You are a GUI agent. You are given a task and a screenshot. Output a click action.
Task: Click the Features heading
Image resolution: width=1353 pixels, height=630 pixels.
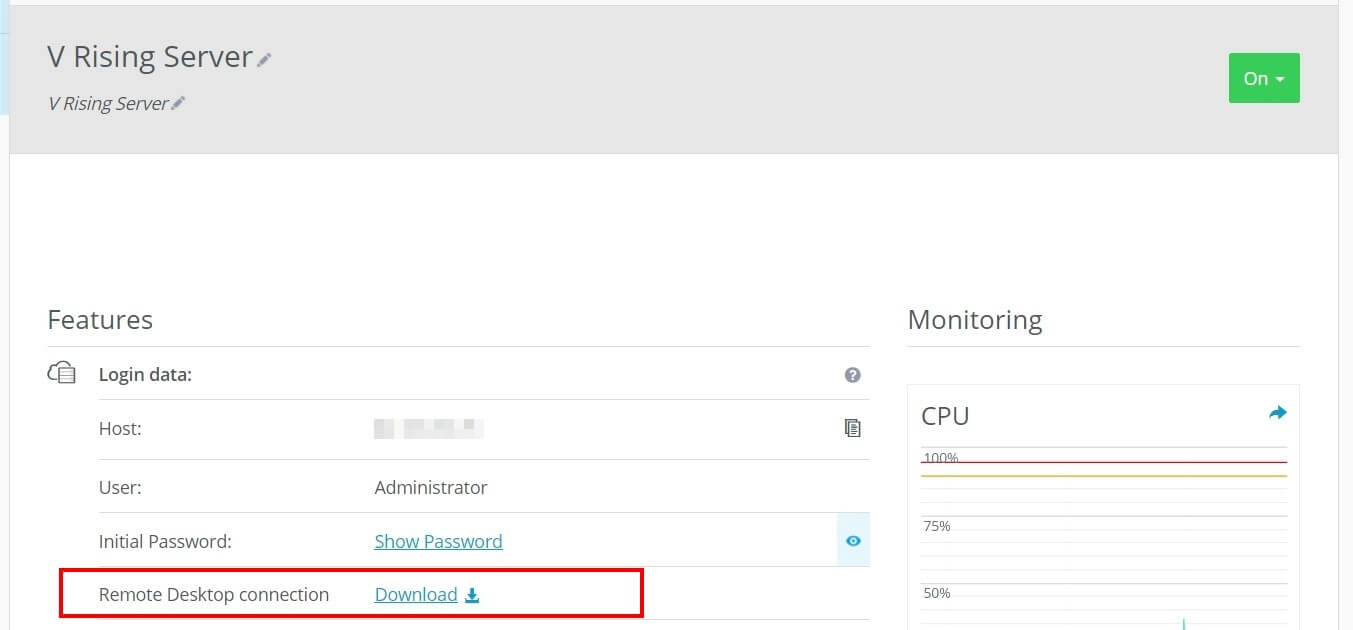(100, 320)
